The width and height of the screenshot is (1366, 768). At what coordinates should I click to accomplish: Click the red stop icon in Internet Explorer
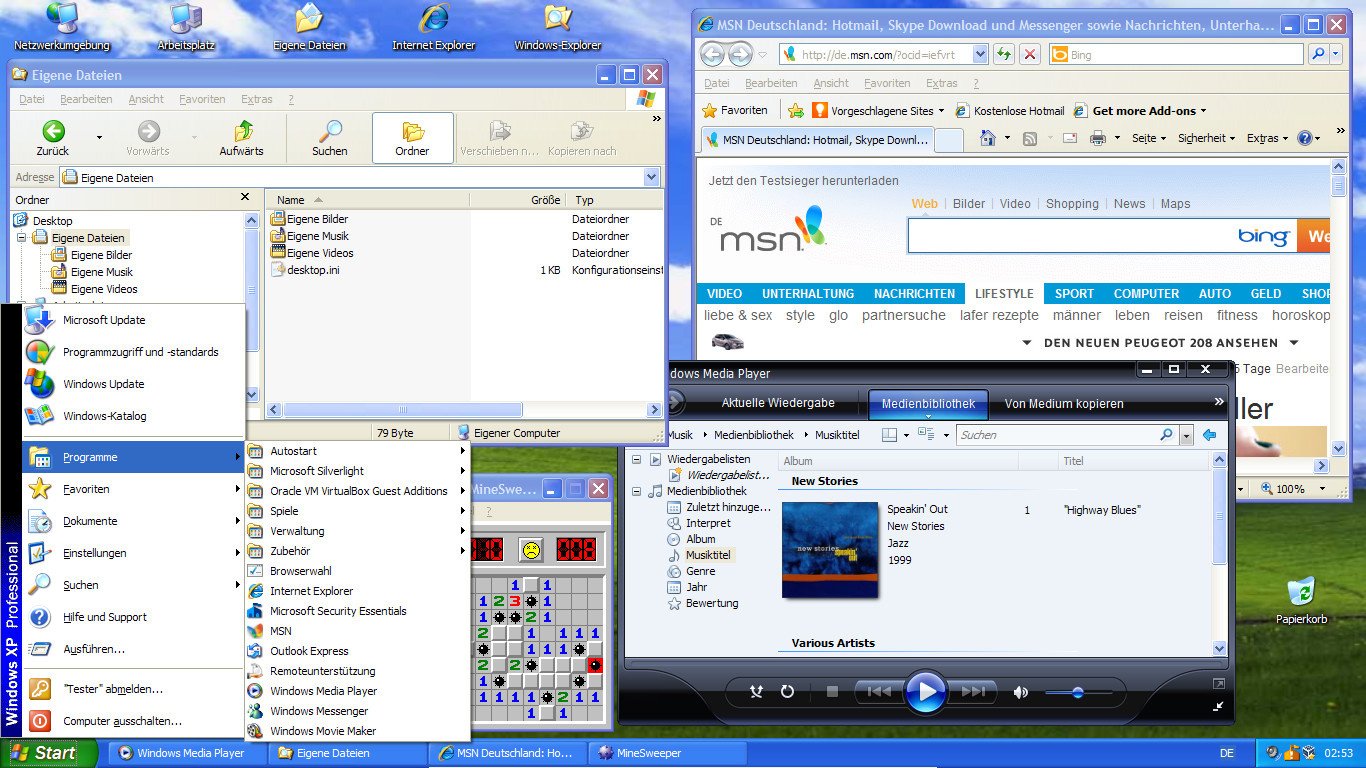1029,54
